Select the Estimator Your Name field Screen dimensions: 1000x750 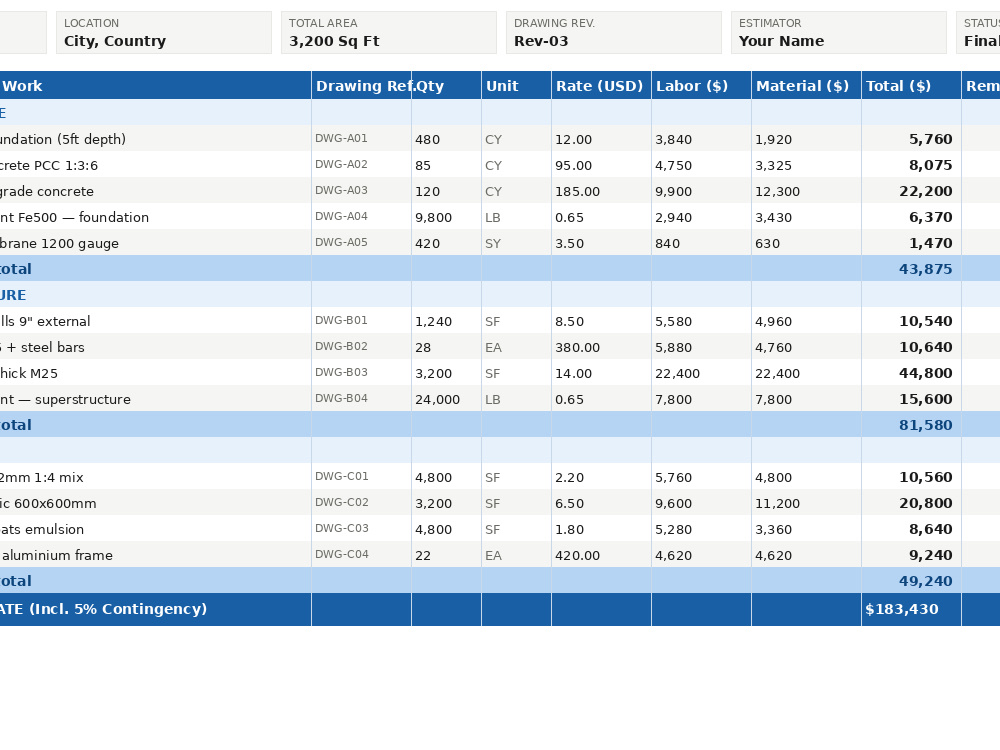pyautogui.click(x=839, y=33)
